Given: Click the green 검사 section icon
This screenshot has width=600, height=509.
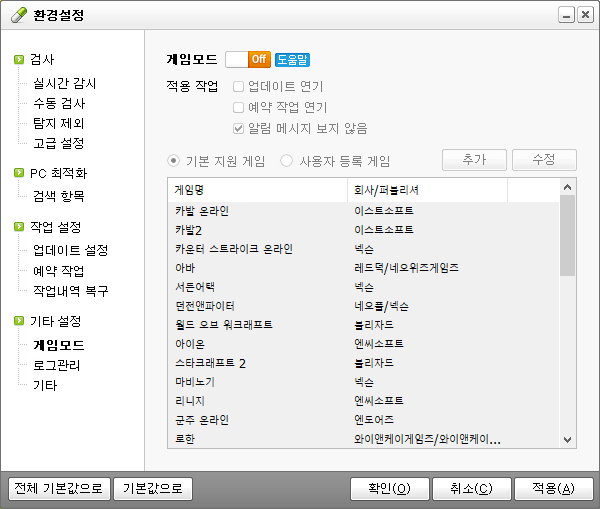Looking at the screenshot, I should pos(19,60).
